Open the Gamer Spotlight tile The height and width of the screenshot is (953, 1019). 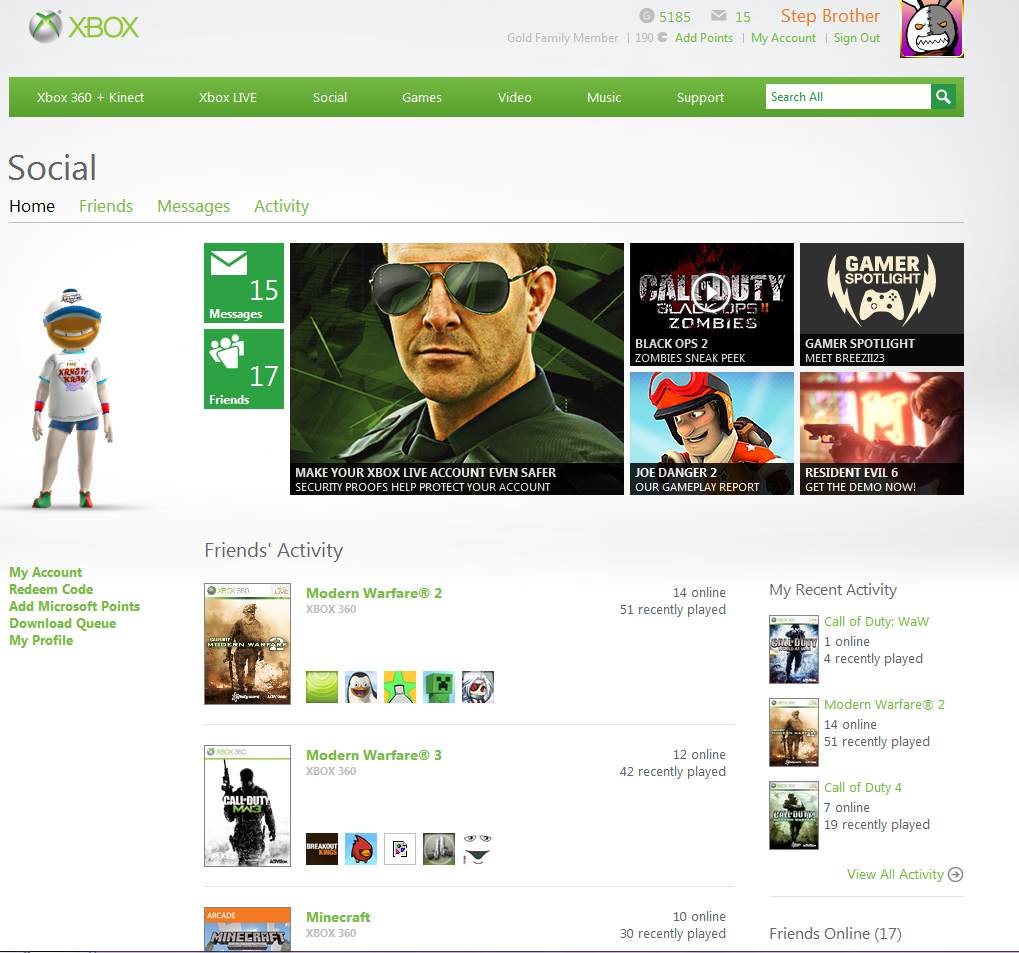pyautogui.click(x=882, y=304)
